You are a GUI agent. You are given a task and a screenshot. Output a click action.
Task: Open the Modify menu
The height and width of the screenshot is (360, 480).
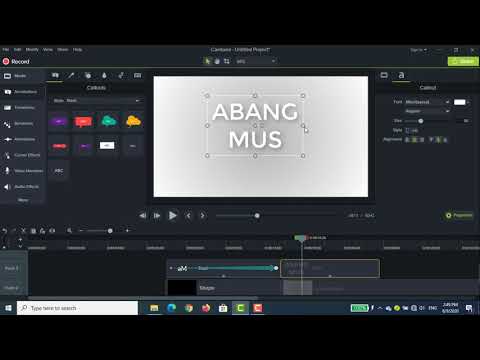coord(32,49)
